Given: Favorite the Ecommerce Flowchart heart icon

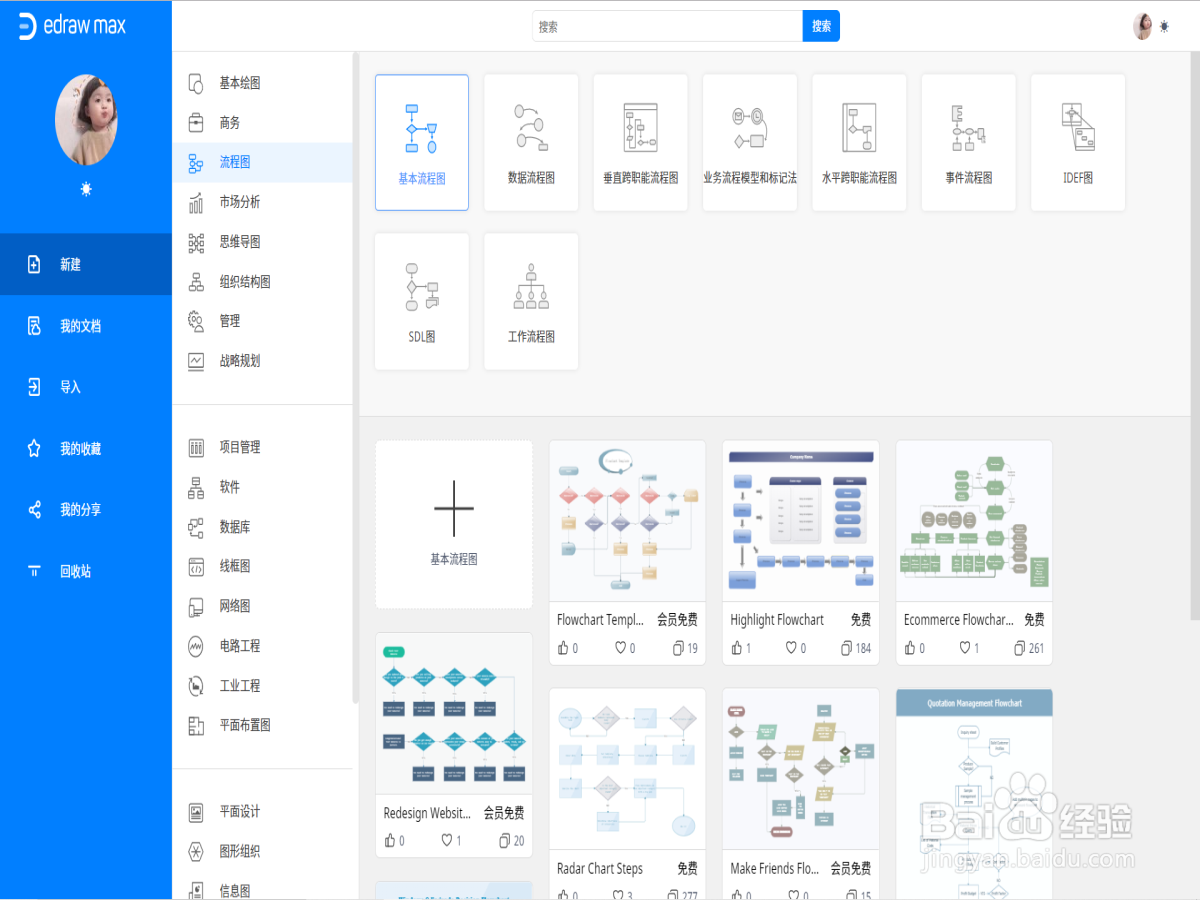Looking at the screenshot, I should pos(967,648).
